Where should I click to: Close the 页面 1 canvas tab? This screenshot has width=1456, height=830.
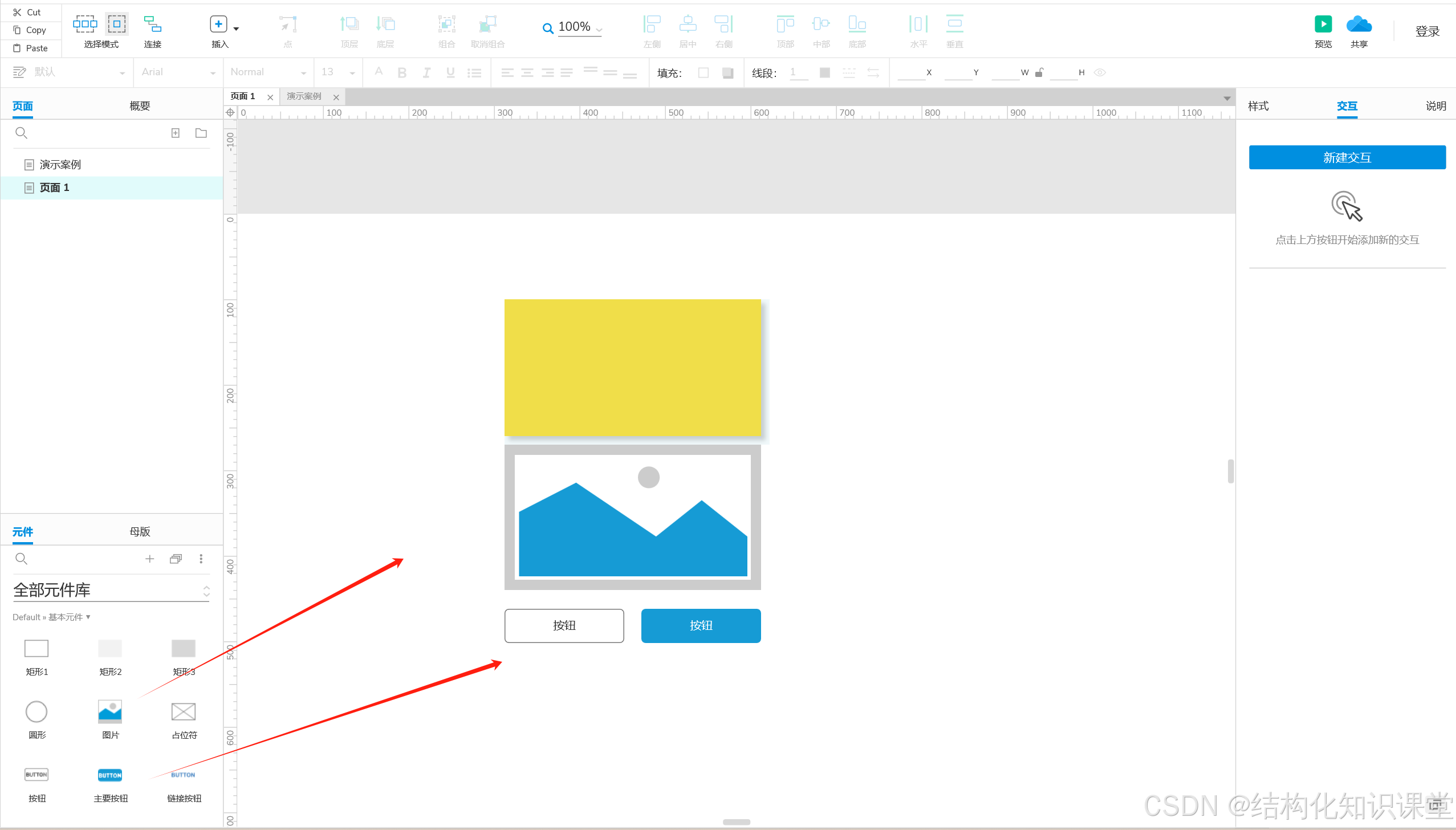(x=270, y=97)
